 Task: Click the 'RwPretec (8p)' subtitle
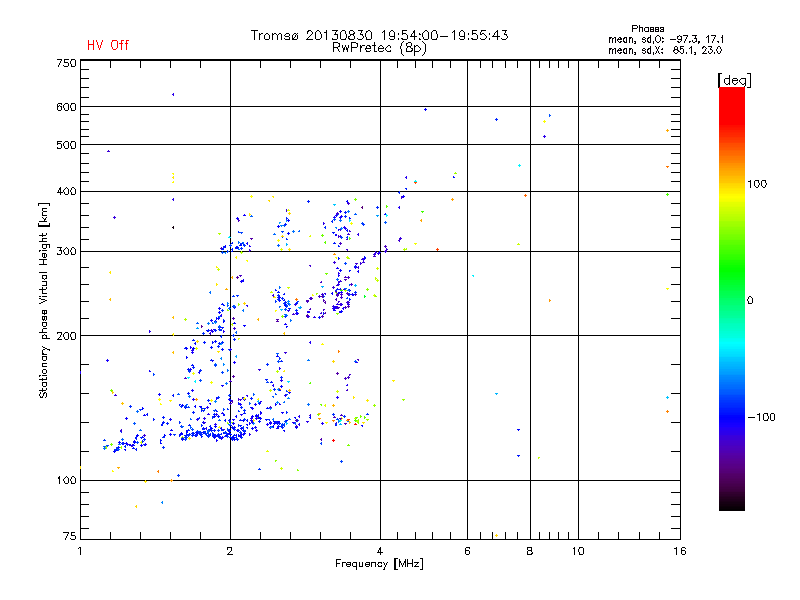pos(379,48)
